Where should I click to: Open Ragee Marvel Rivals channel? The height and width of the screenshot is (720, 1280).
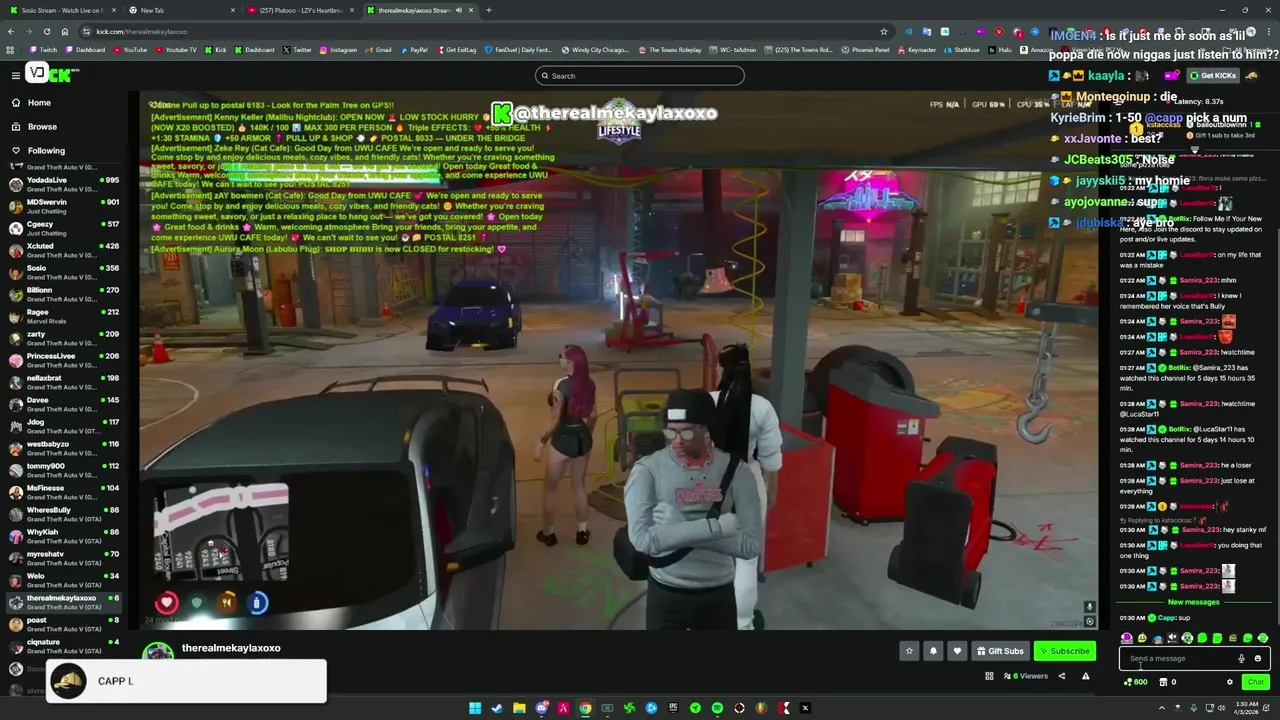point(63,316)
